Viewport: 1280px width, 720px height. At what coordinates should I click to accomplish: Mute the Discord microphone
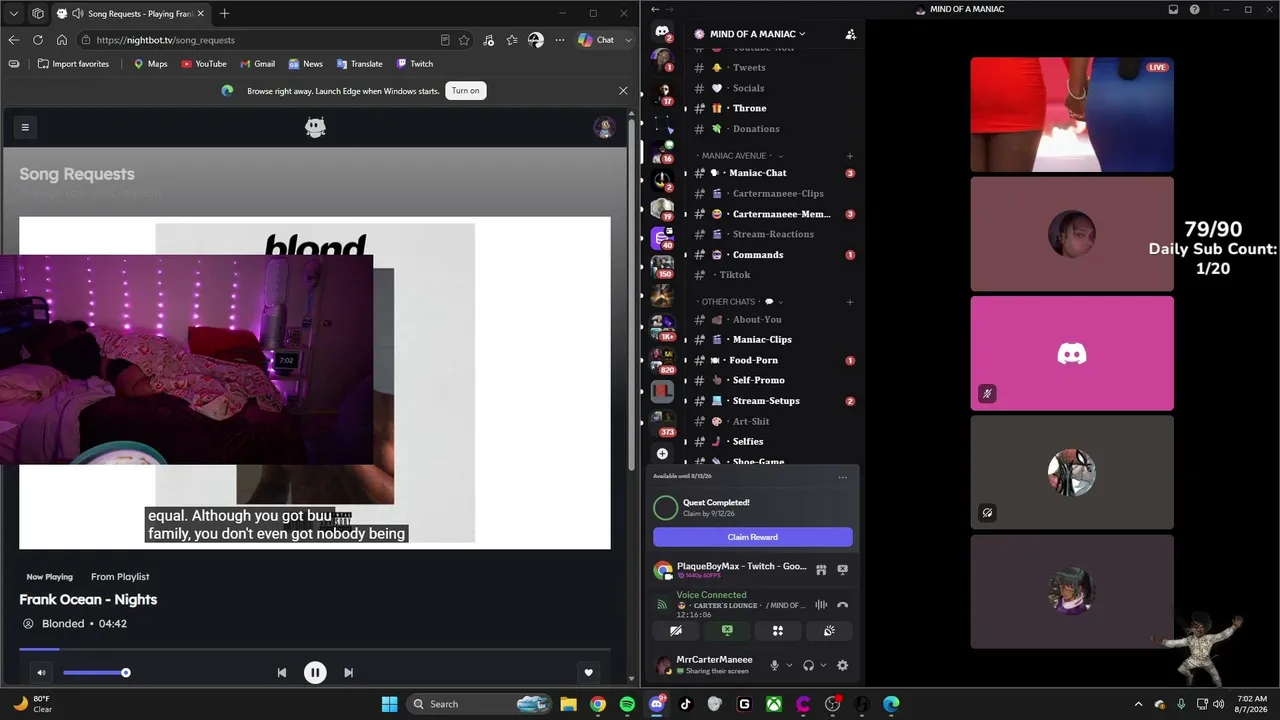[x=774, y=666]
